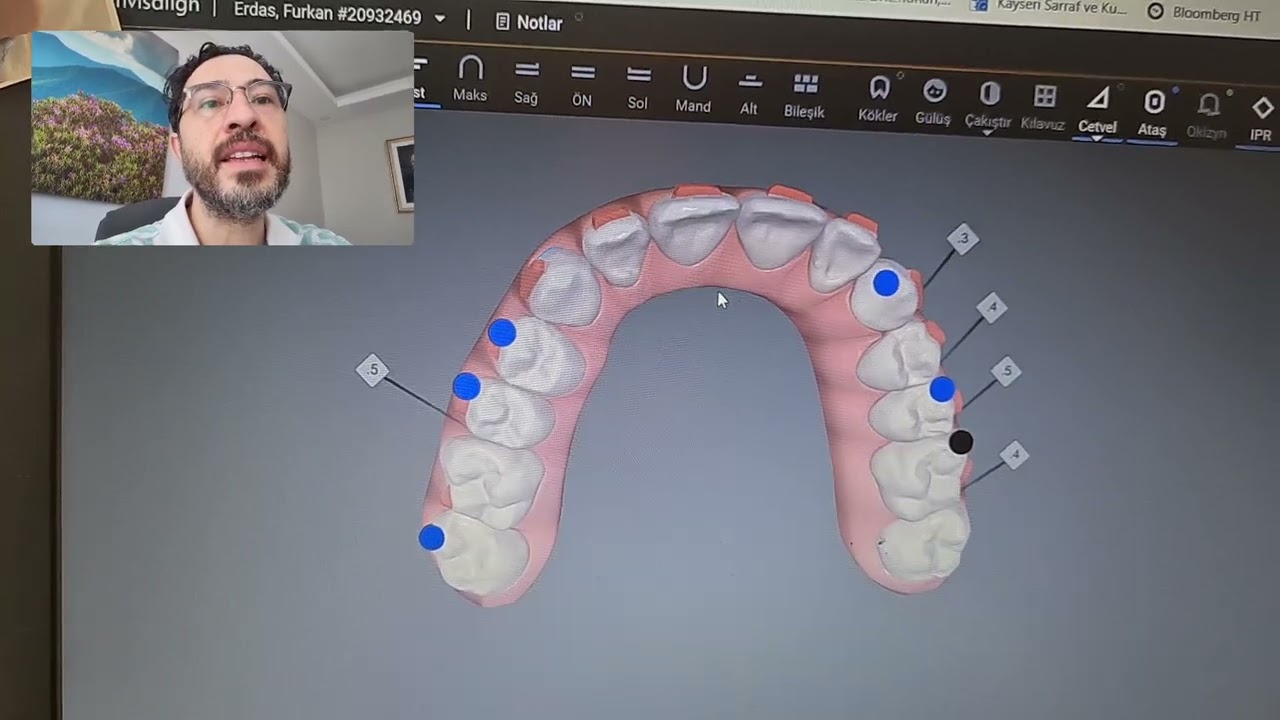Toggle the Gülüş smile view
Screen dimensions: 1280x720
point(933,102)
